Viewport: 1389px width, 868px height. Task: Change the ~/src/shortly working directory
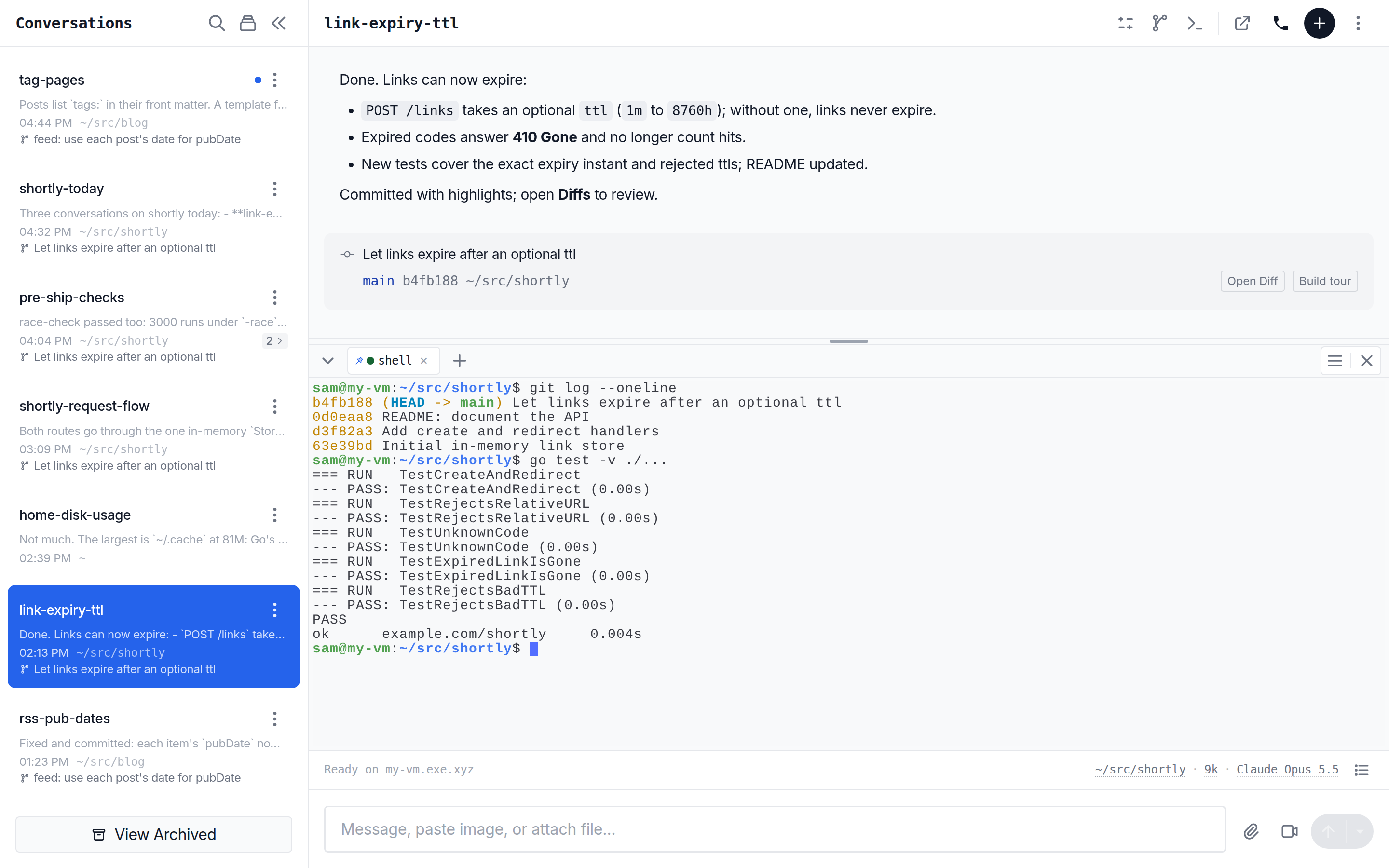[x=1140, y=769]
